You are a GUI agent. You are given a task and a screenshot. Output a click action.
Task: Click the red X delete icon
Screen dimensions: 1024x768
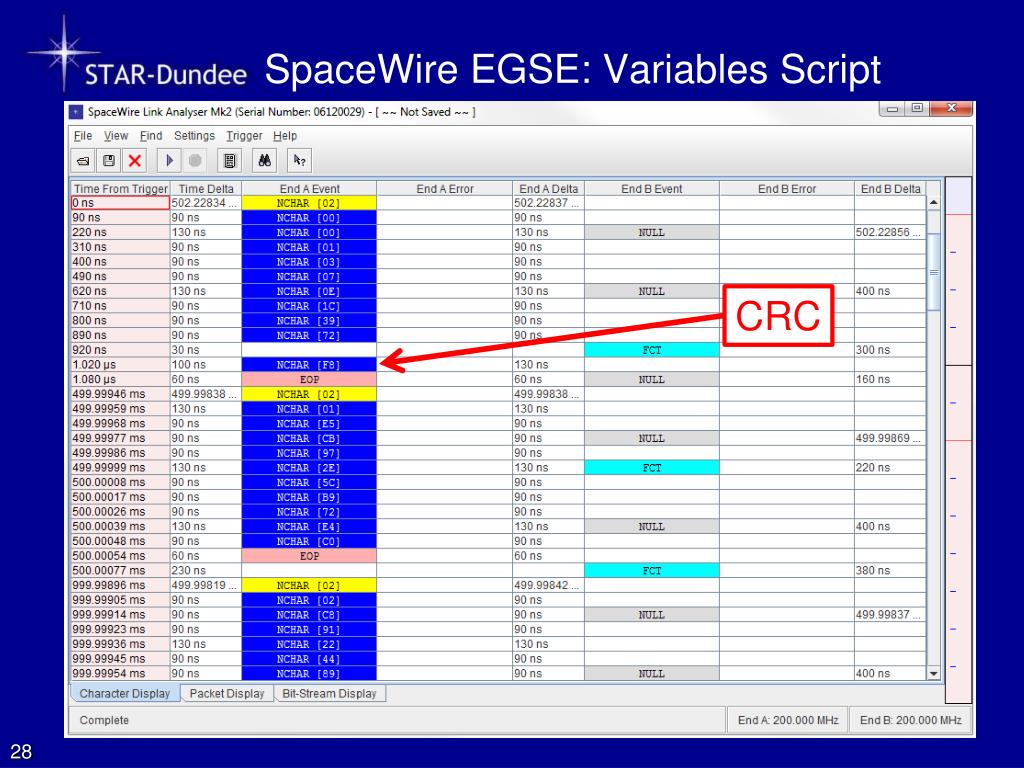pos(135,161)
